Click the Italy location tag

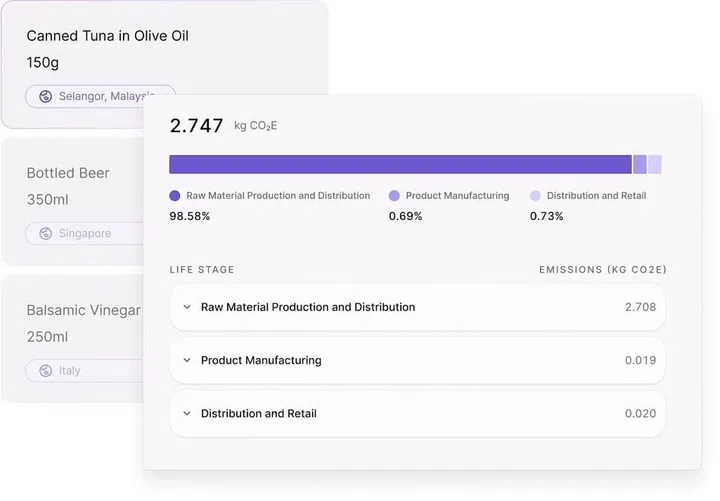pos(84,371)
